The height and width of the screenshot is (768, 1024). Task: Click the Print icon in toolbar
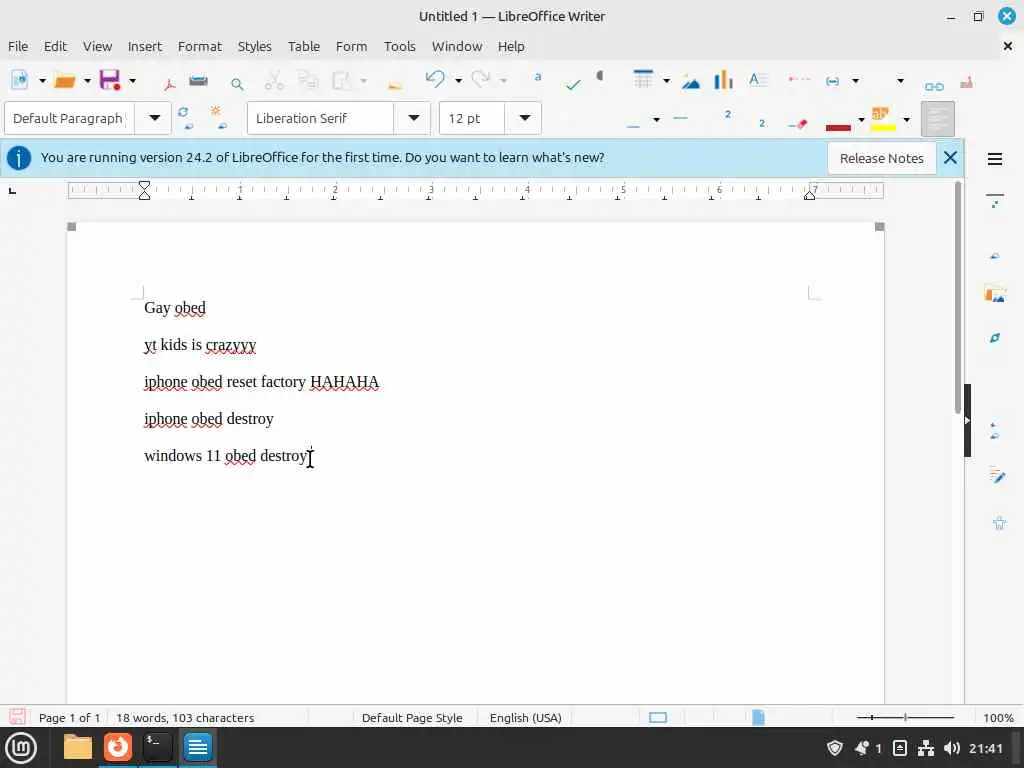tap(199, 81)
